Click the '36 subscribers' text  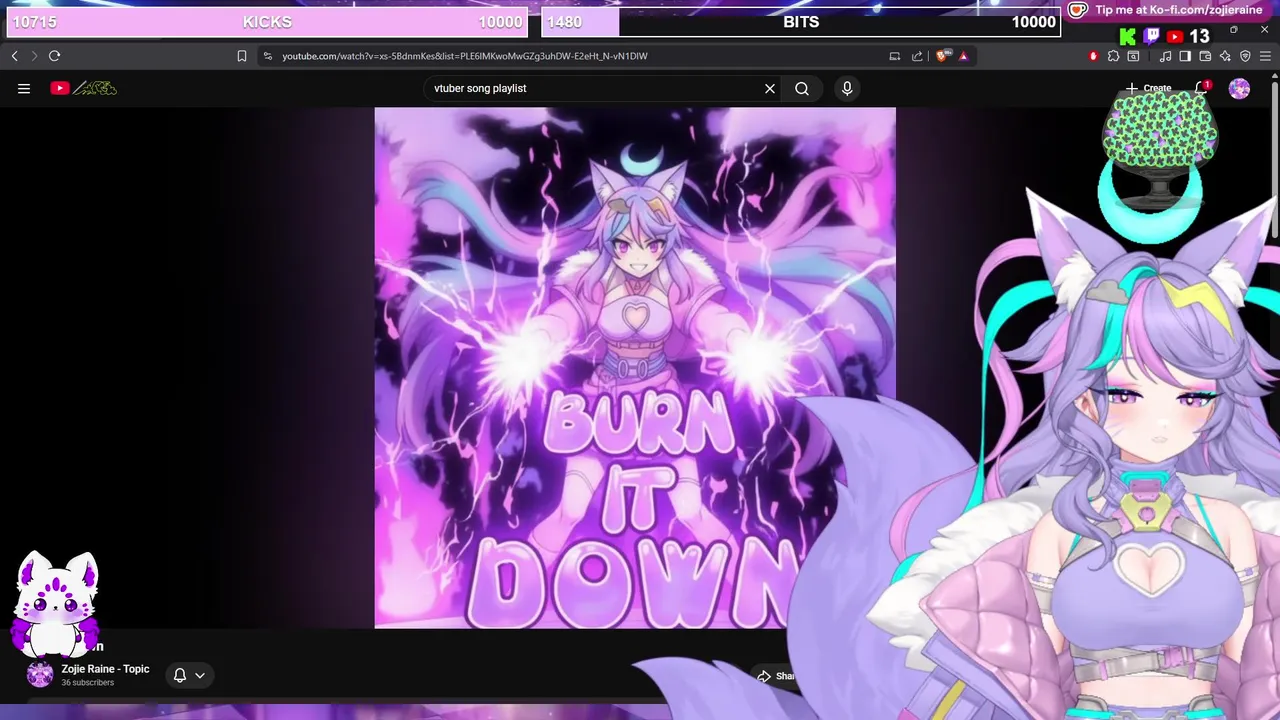[88, 683]
